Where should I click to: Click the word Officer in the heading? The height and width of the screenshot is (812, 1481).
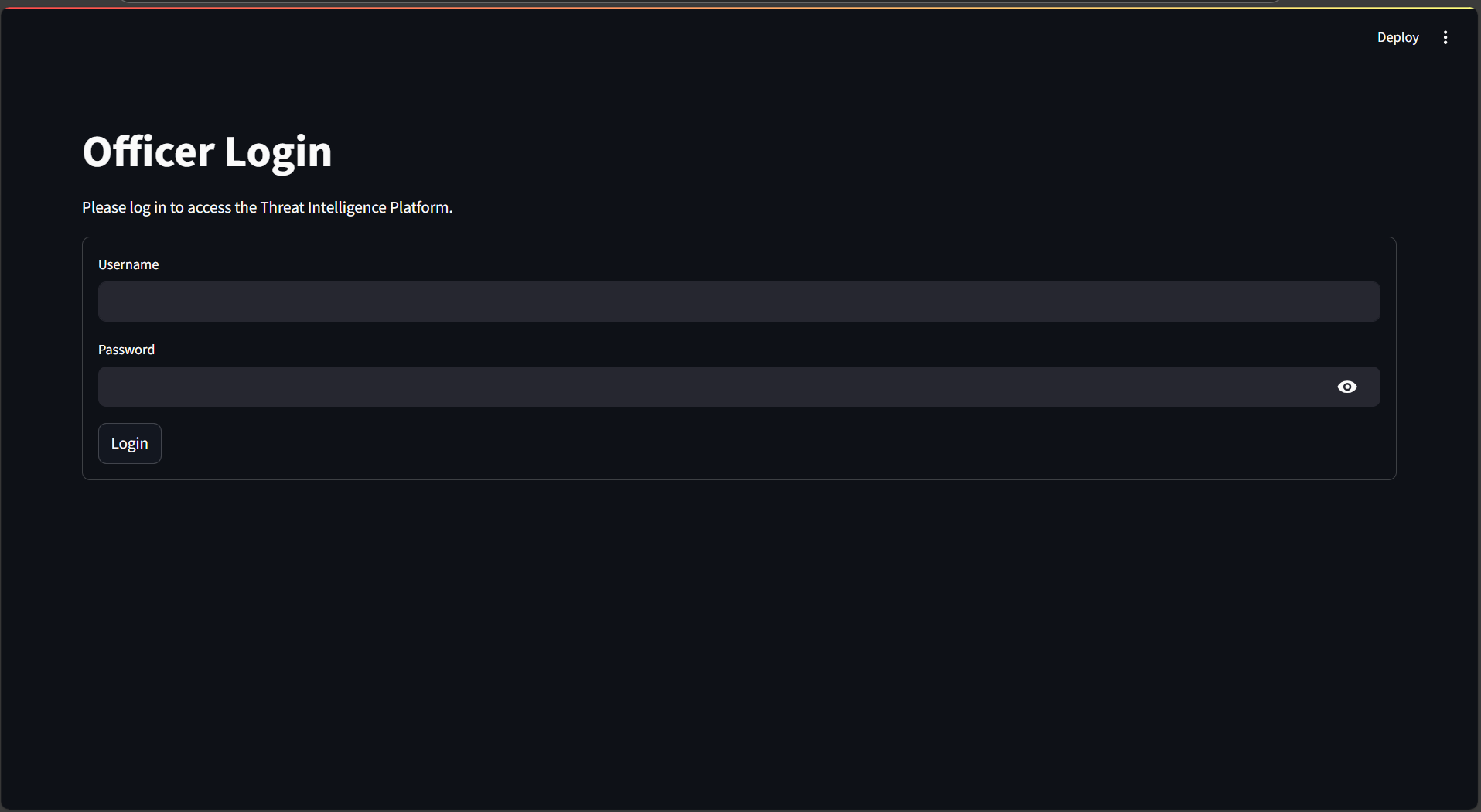pyautogui.click(x=148, y=152)
